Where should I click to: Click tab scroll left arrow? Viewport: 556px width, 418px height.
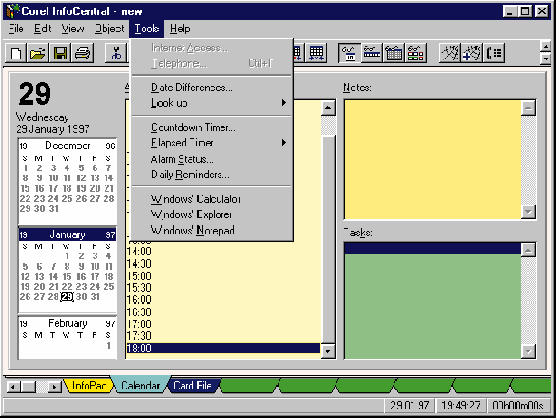(13, 386)
